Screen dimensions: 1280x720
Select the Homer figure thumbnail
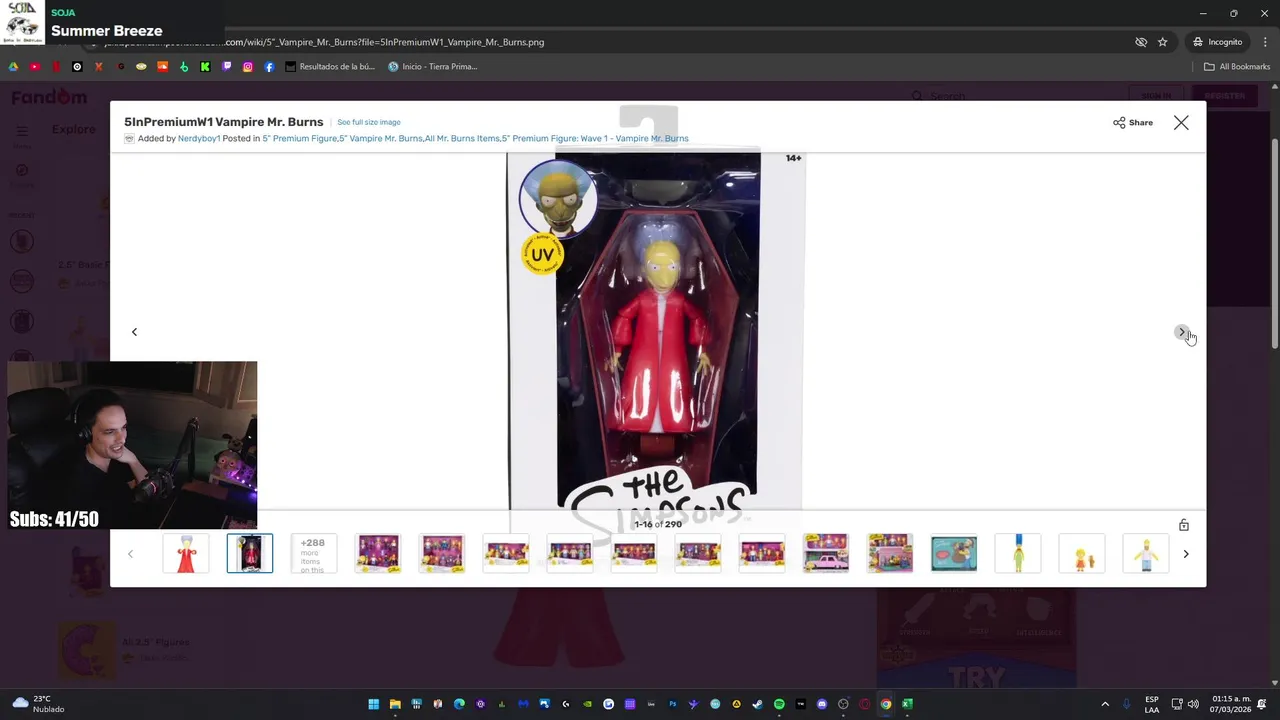tap(1146, 553)
